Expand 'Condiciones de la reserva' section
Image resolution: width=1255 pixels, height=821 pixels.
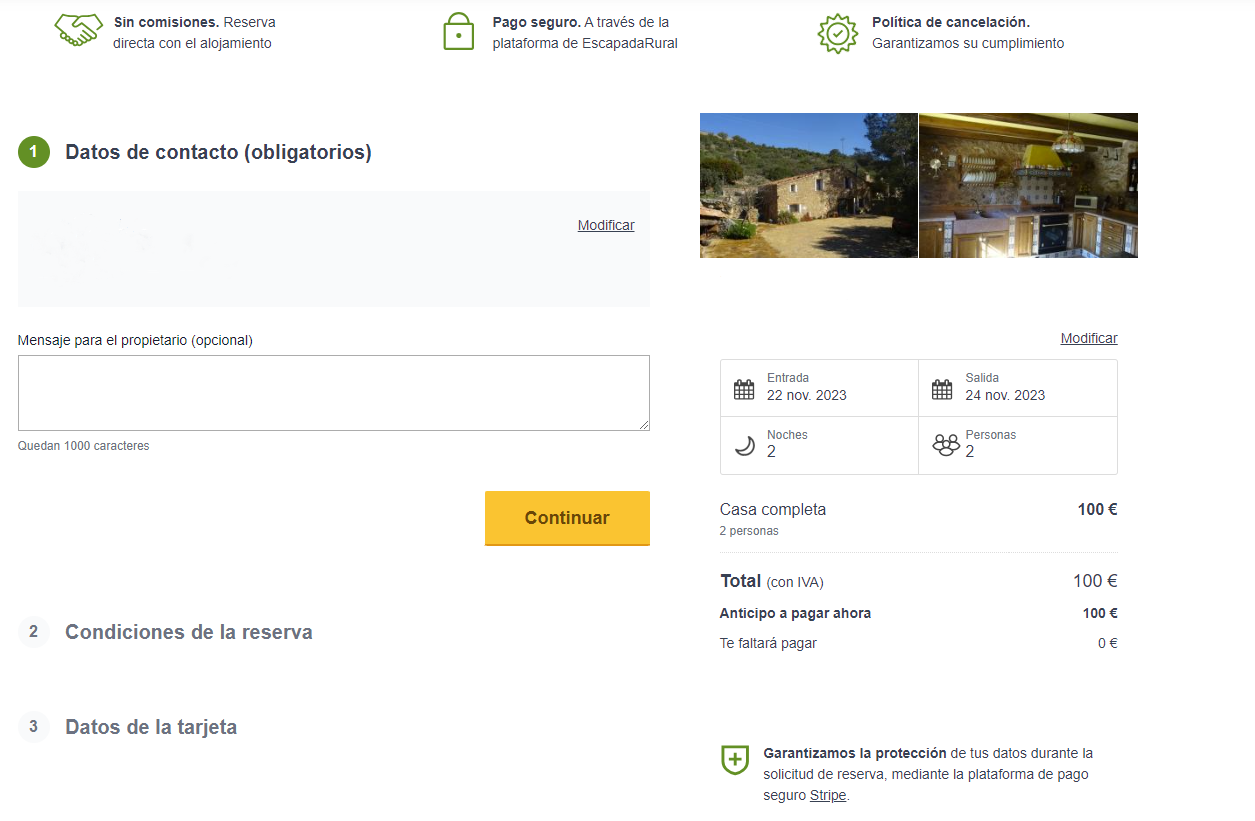[x=188, y=632]
